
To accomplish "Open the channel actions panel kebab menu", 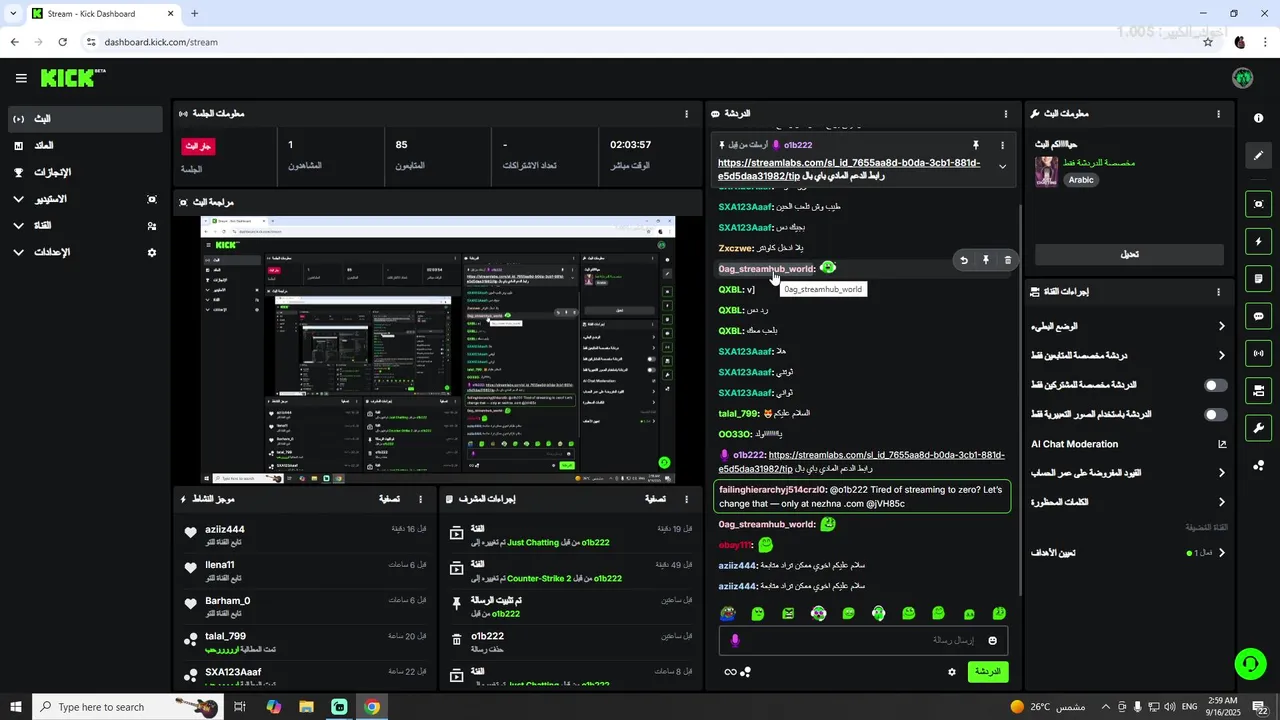I will [1218, 292].
